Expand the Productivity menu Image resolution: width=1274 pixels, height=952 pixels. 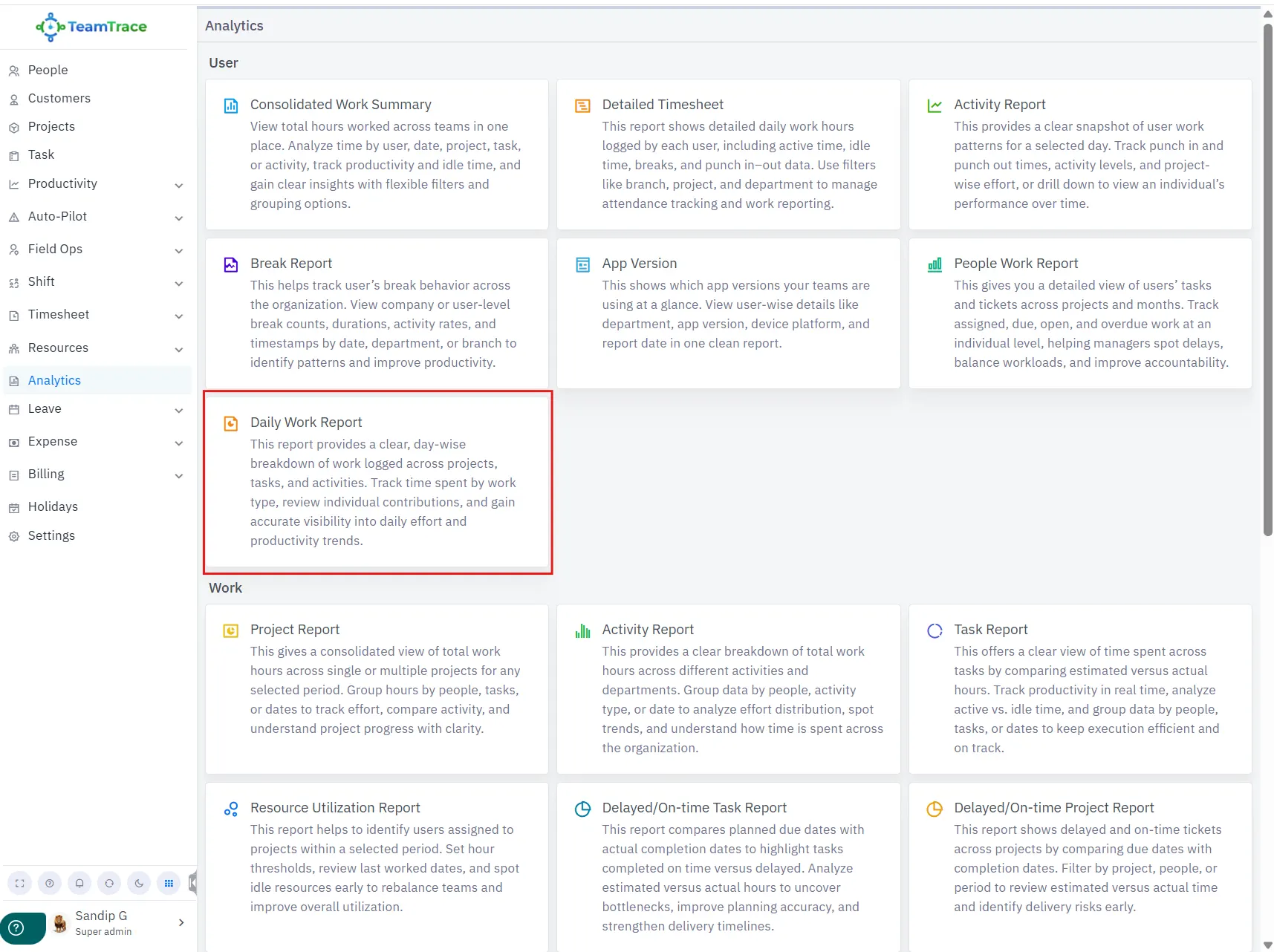(178, 185)
